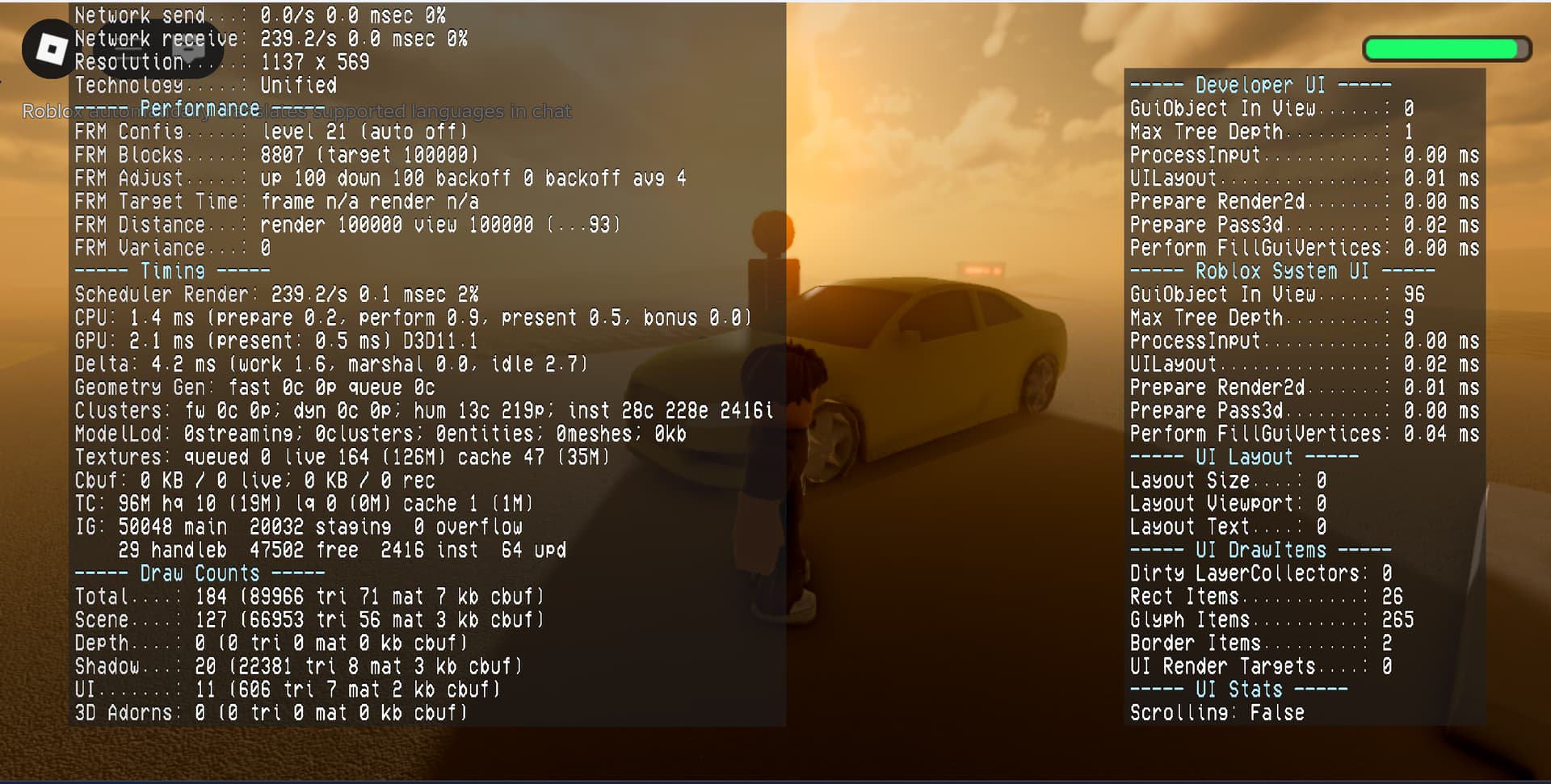Click the "UI Stats" section header
Screen dimensions: 1551x784
(x=1238, y=690)
